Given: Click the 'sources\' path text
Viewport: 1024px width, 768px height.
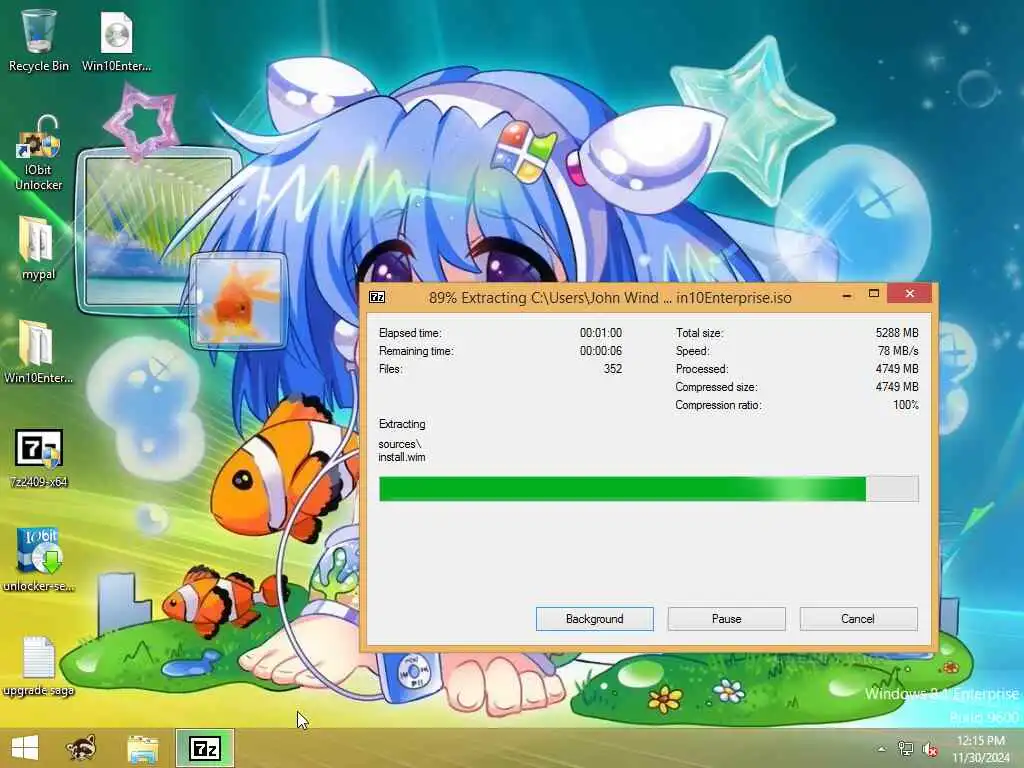Looking at the screenshot, I should [x=400, y=444].
